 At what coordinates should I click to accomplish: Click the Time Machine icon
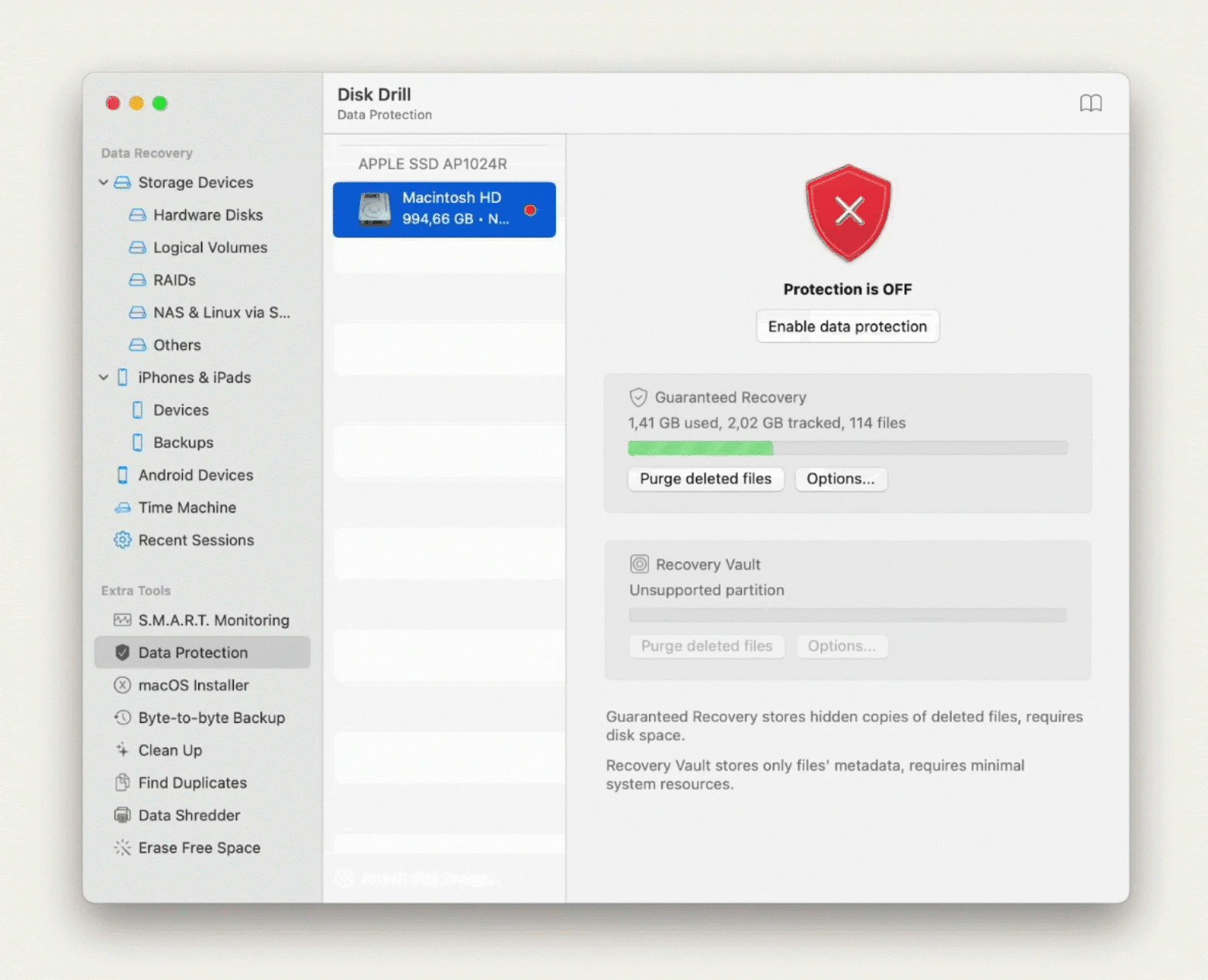click(x=122, y=508)
